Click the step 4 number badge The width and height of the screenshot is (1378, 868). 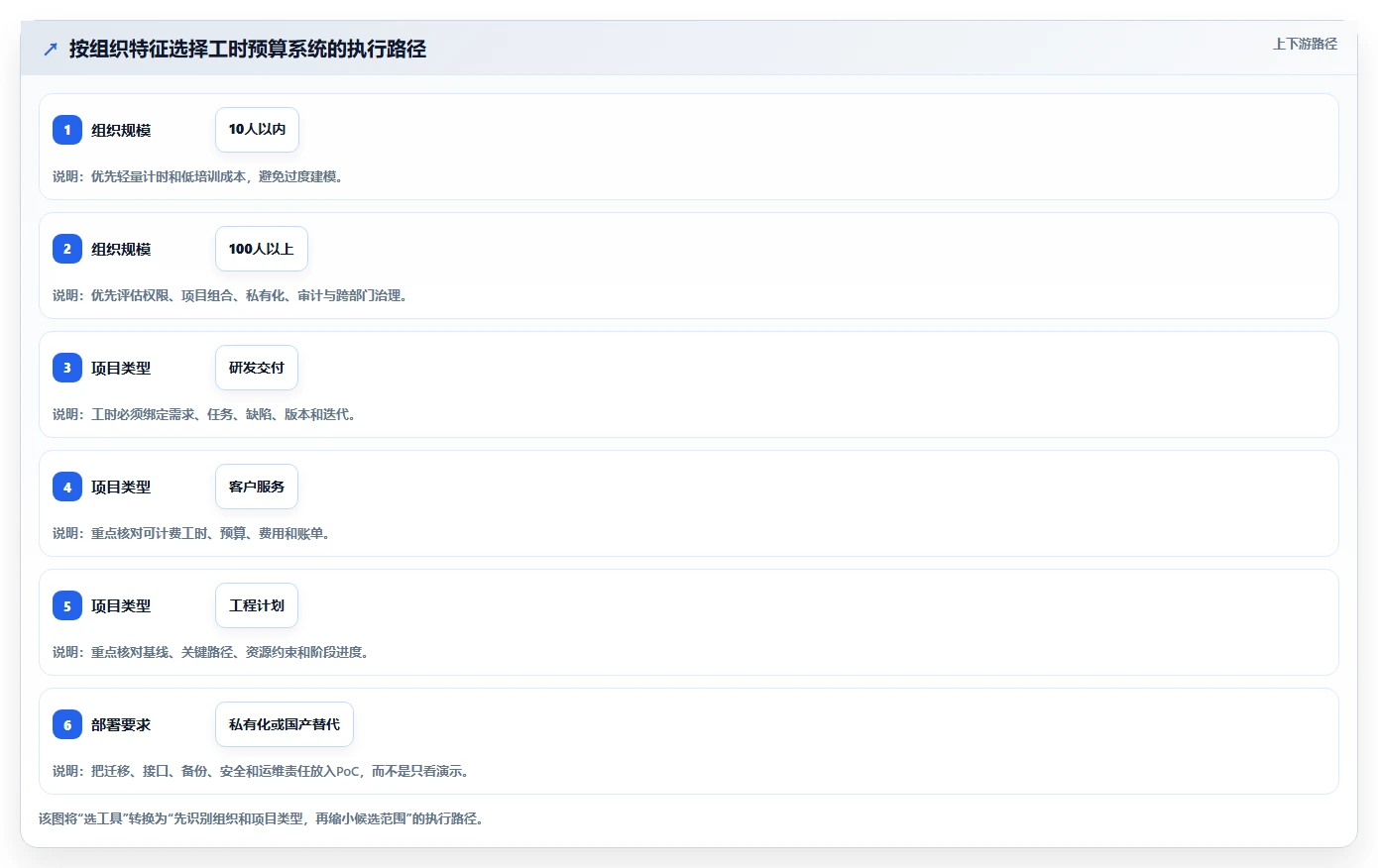pyautogui.click(x=67, y=487)
